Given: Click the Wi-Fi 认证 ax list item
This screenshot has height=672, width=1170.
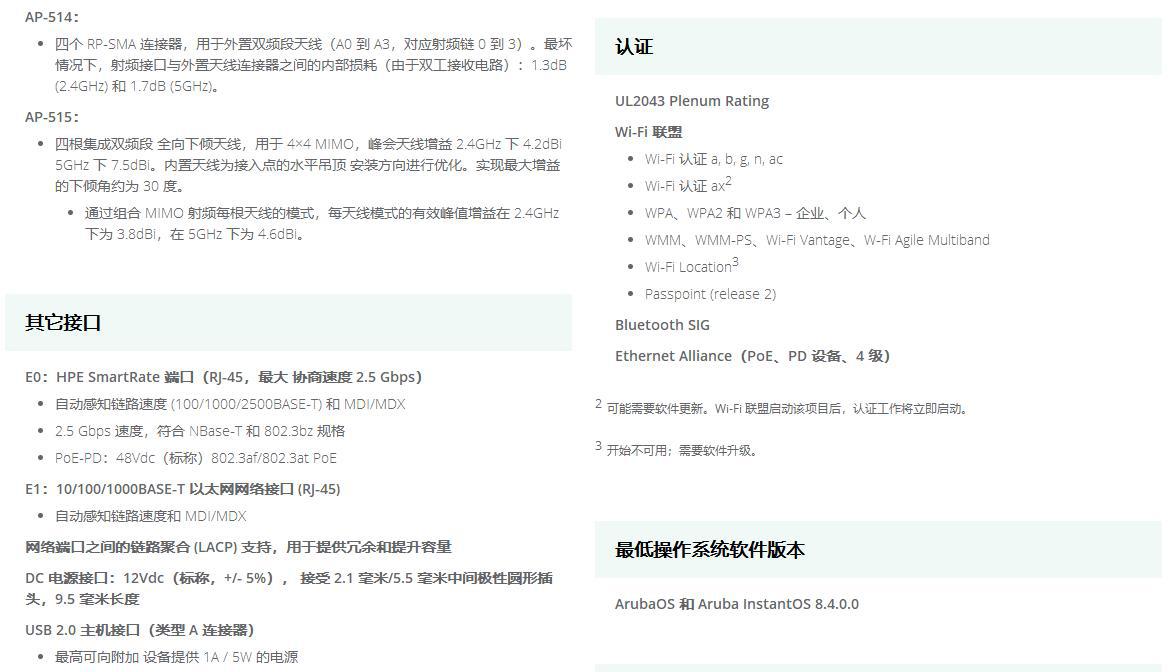Looking at the screenshot, I should [688, 185].
